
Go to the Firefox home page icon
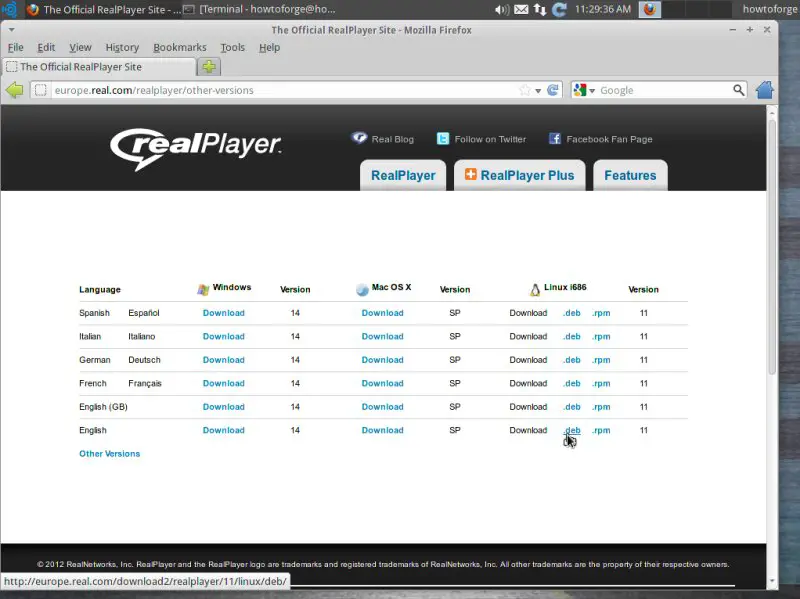pyautogui.click(x=764, y=90)
